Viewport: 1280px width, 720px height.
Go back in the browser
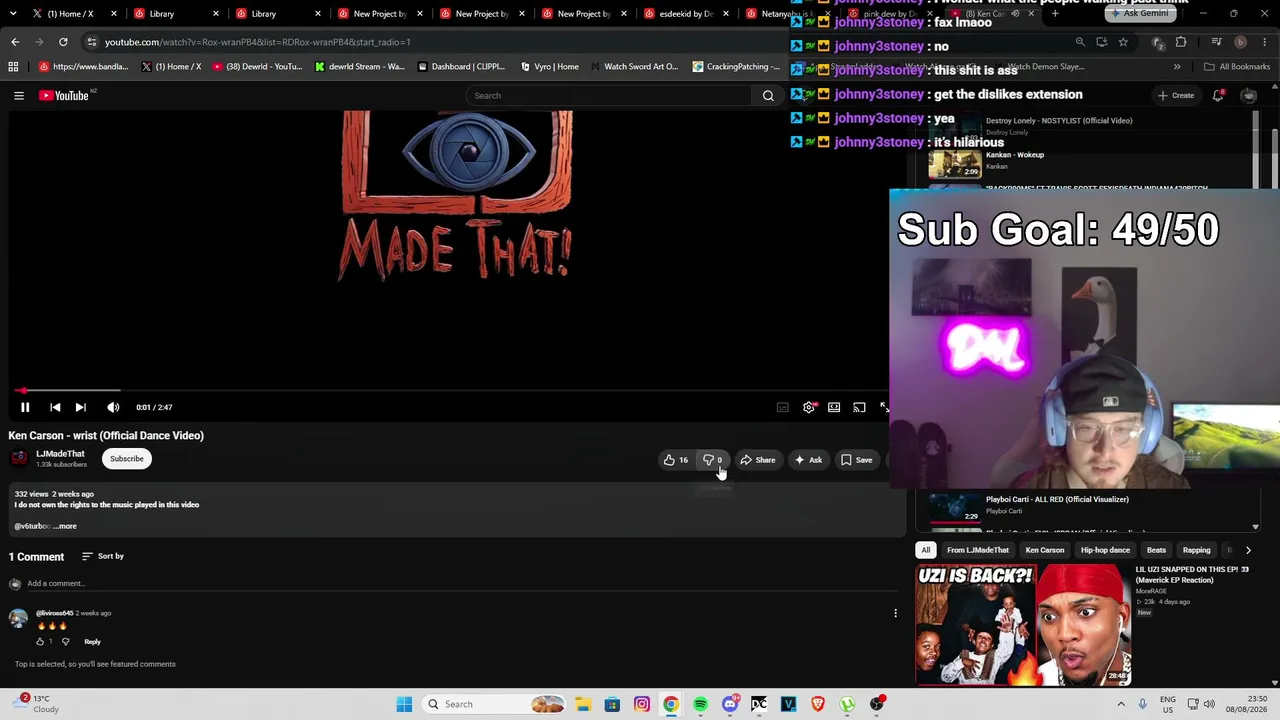point(15,42)
